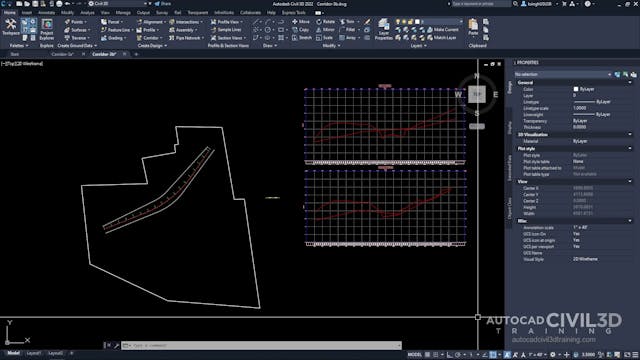The image size is (640, 360).
Task: Click the Share button in title bar
Action: (163, 4)
